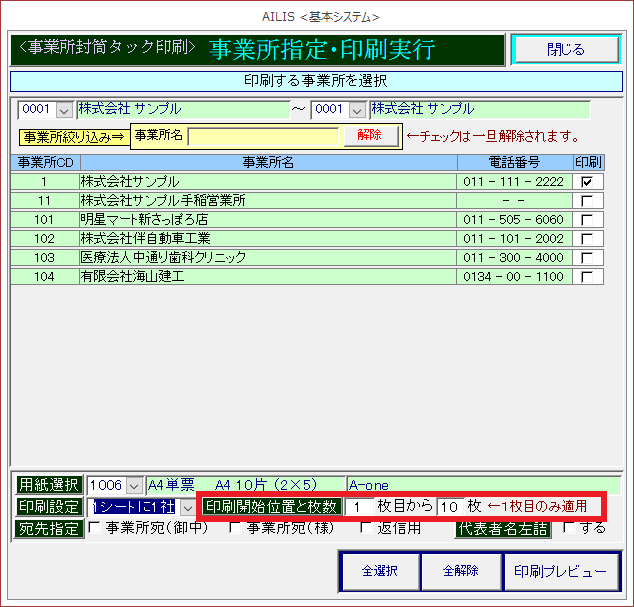Image resolution: width=634 pixels, height=607 pixels.
Task: Select the 医療法人中通り歯科クリニック row
Action: point(268,258)
